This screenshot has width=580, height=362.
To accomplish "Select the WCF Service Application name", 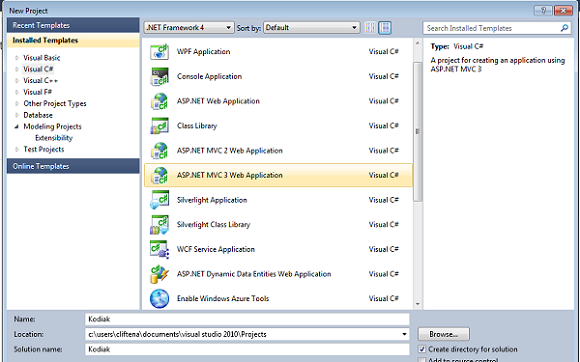I will [x=216, y=250].
